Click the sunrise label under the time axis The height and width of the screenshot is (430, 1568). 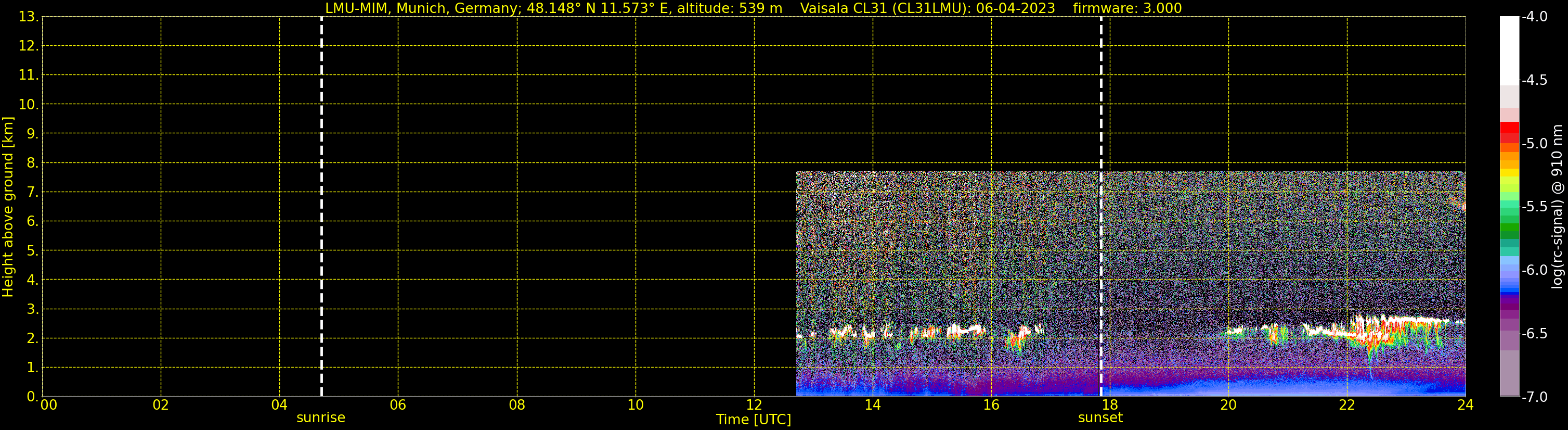pos(321,418)
